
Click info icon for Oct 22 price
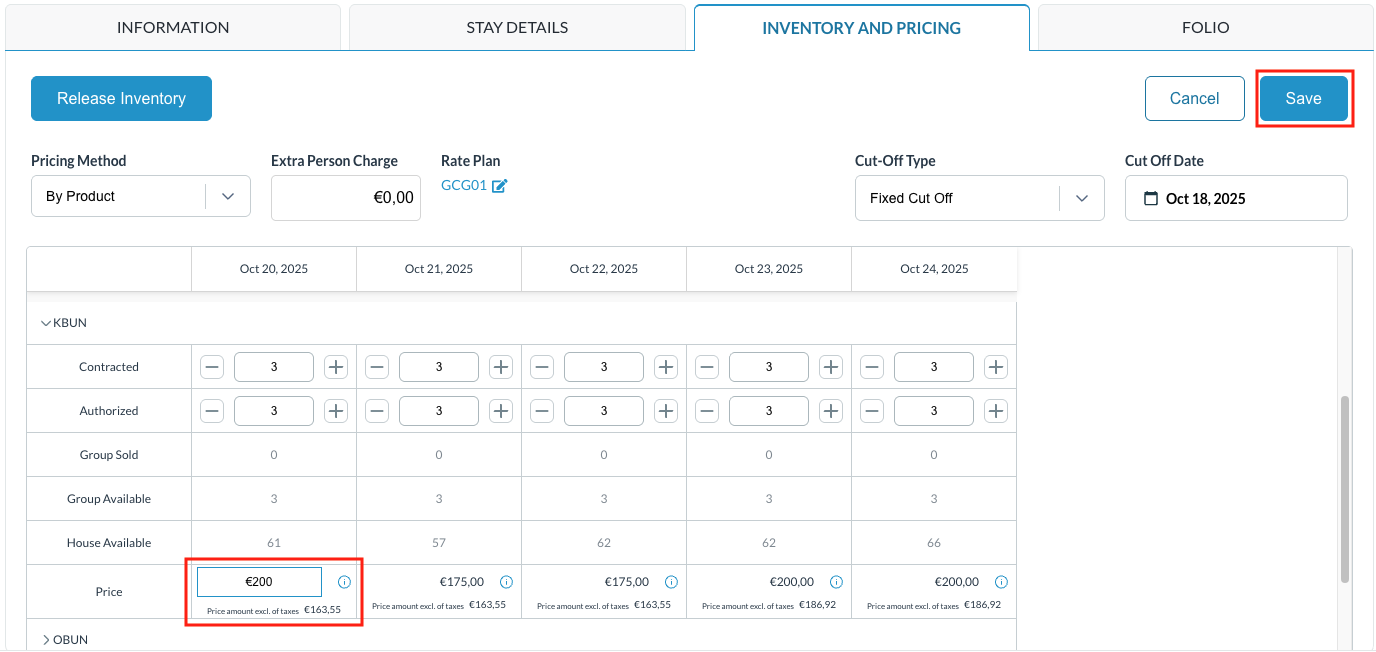pos(671,582)
